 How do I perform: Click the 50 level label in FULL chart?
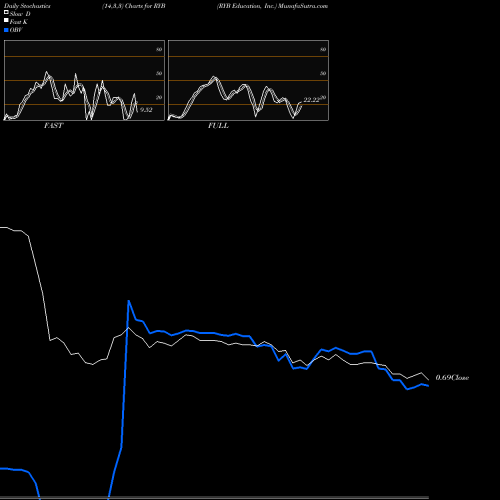pyautogui.click(x=323, y=73)
